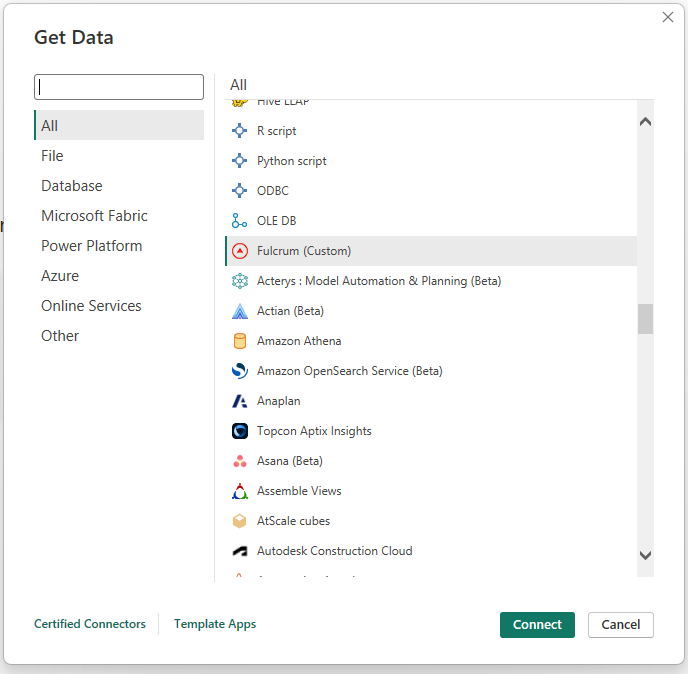
Task: Click the scroll up arrow of connector list
Action: pyautogui.click(x=645, y=122)
